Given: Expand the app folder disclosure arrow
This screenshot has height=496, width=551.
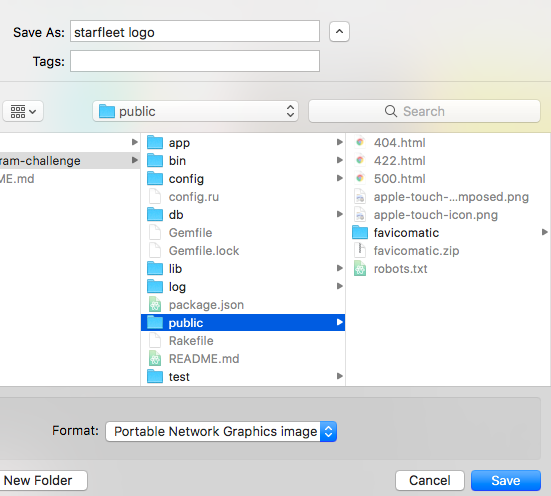Looking at the screenshot, I should click(339, 142).
